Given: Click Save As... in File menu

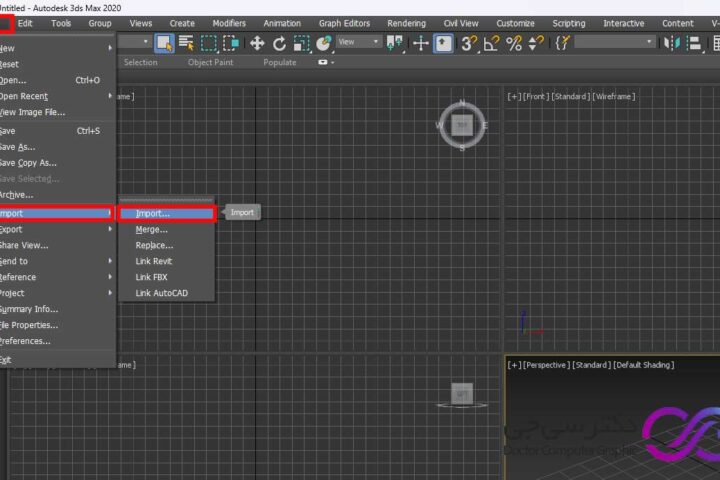Looking at the screenshot, I should 56,147.
